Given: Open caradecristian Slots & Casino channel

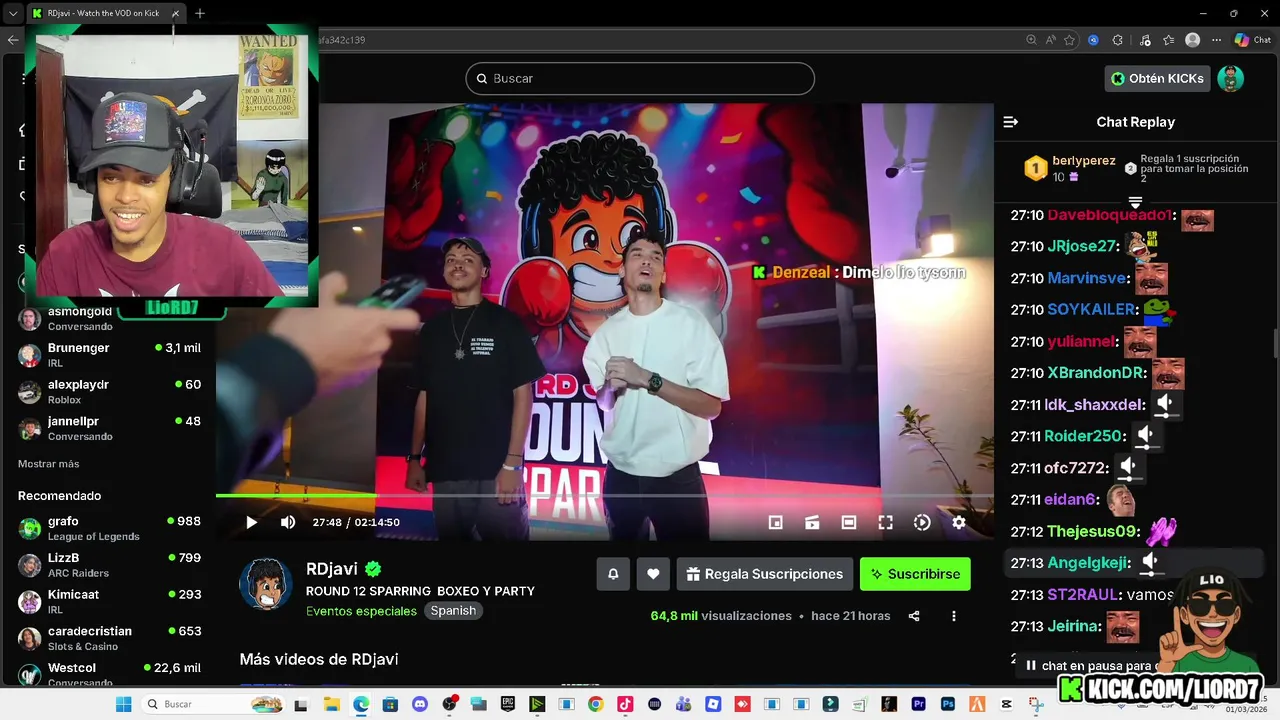Looking at the screenshot, I should click(x=109, y=638).
